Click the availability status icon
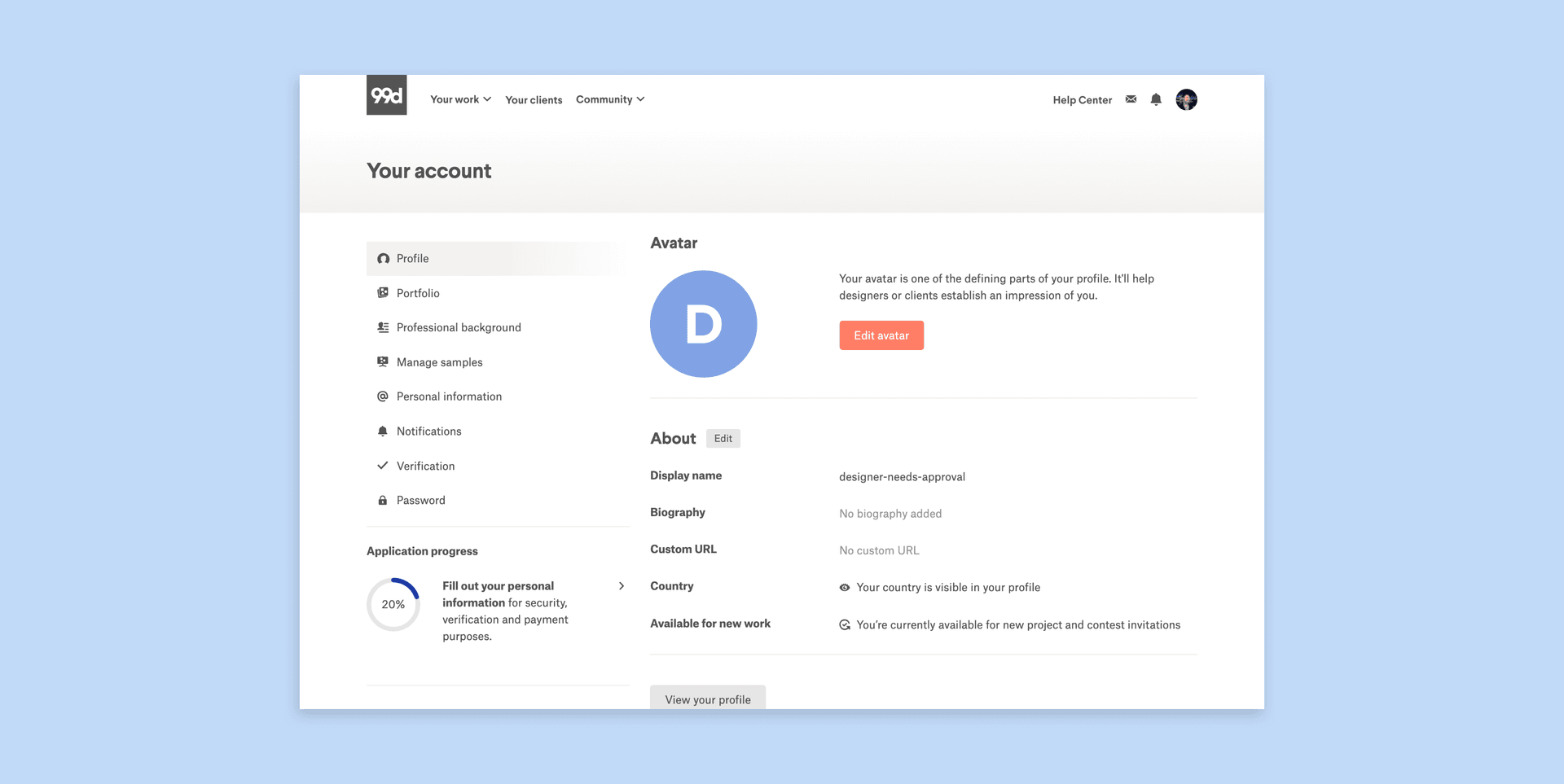The height and width of the screenshot is (784, 1564). 845,624
